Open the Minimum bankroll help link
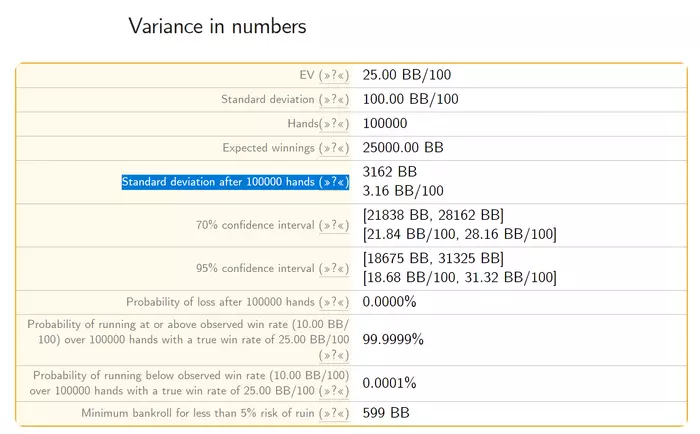 [334, 414]
